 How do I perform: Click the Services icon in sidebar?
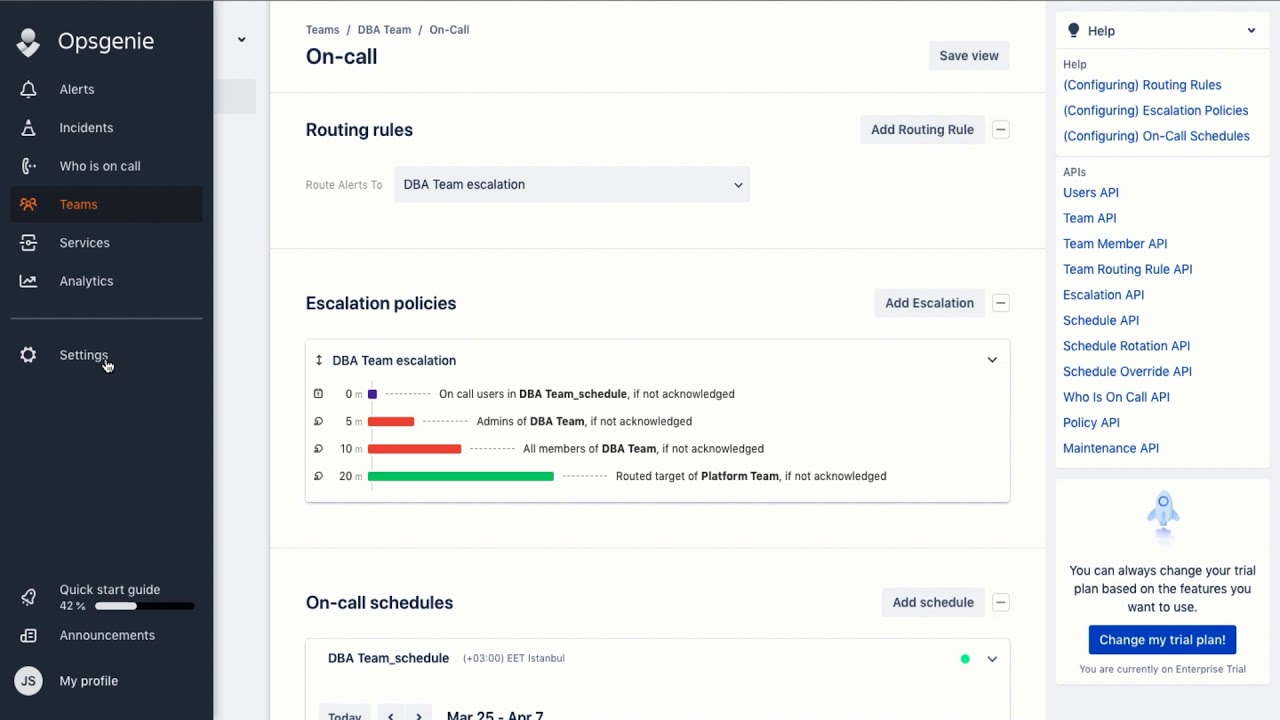pyautogui.click(x=28, y=243)
